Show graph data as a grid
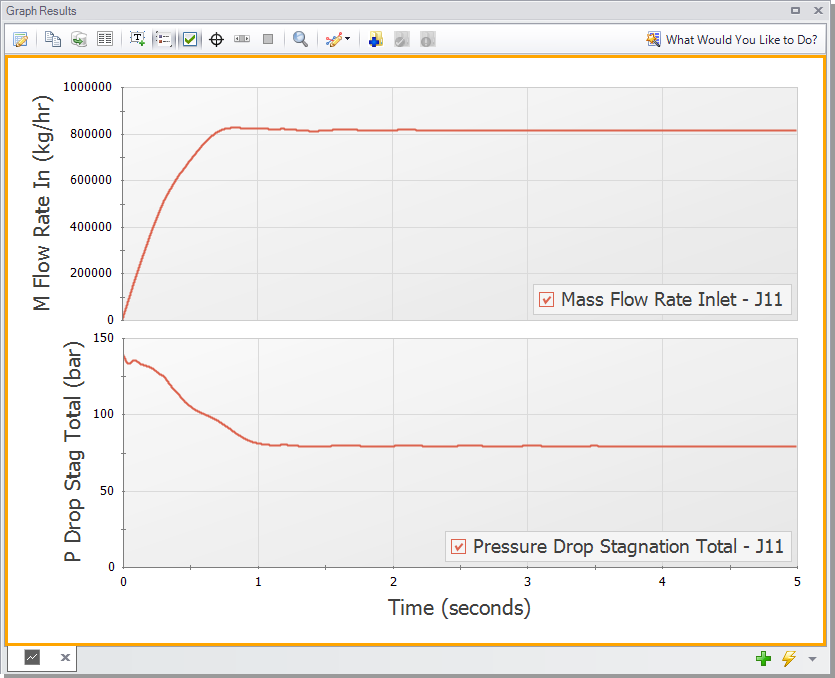Screen dimensions: 835x678 coord(107,39)
